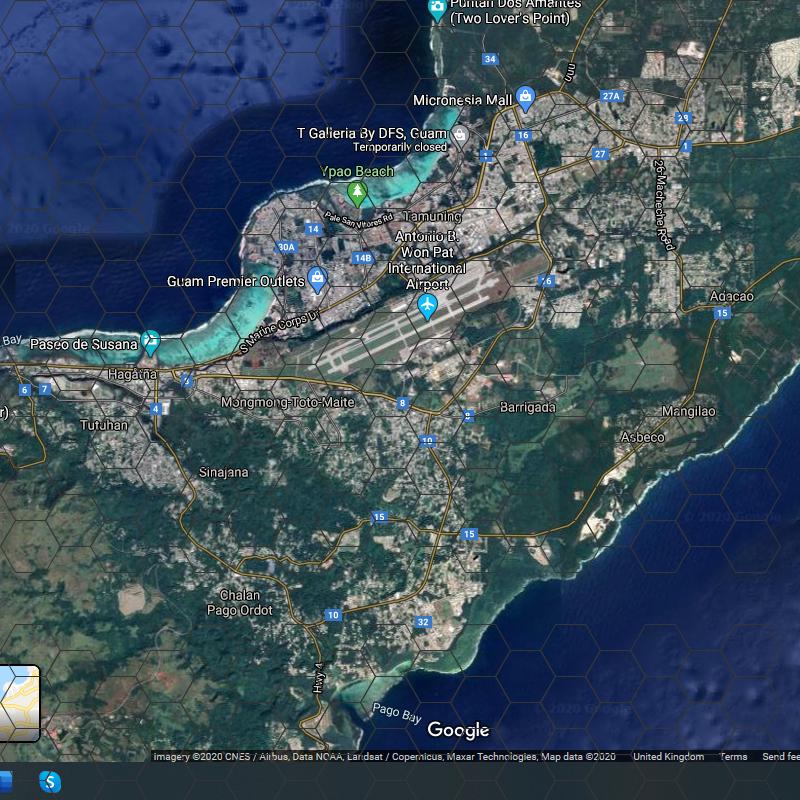Click the route 27A shield
The image size is (800, 800).
pos(611,96)
